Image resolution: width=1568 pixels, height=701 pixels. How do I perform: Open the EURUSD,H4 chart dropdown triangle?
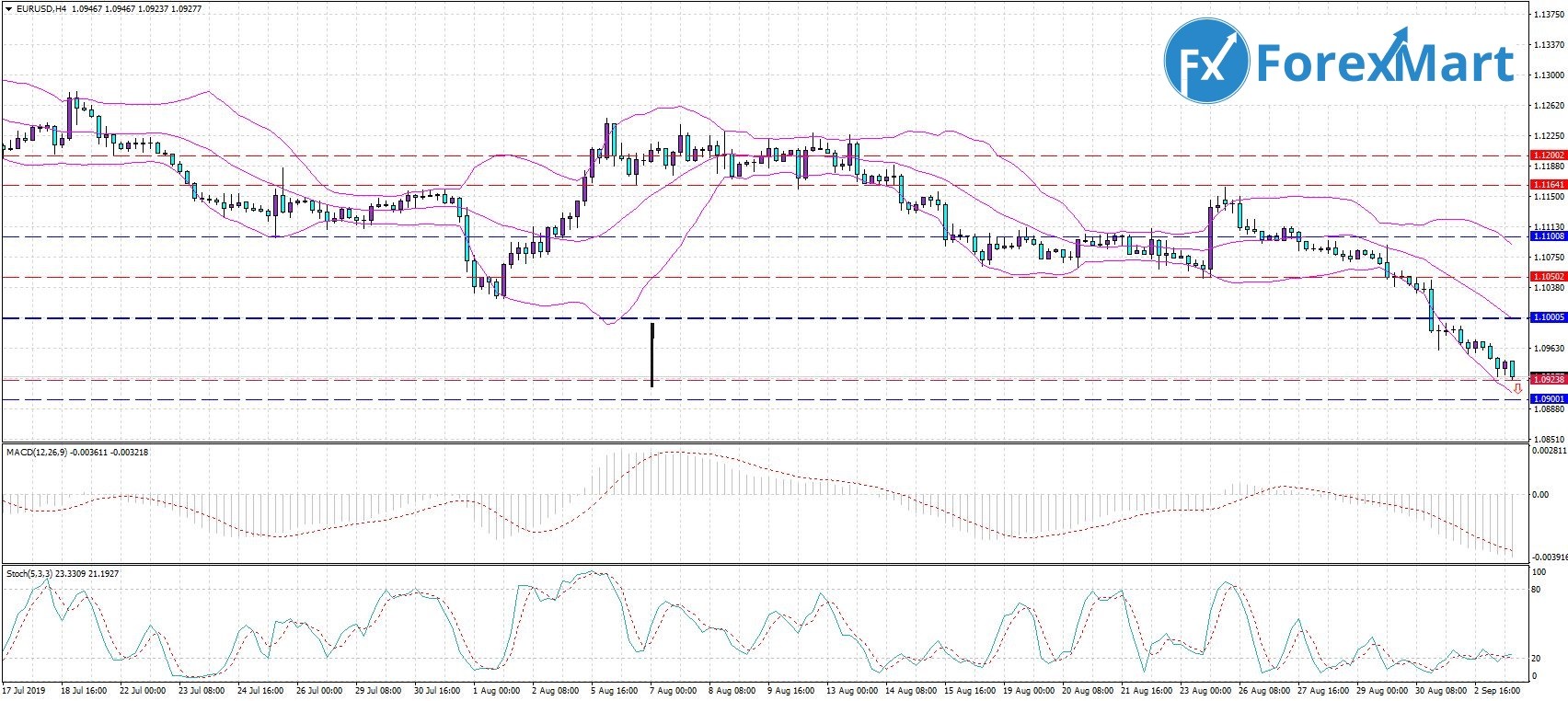tap(8, 9)
